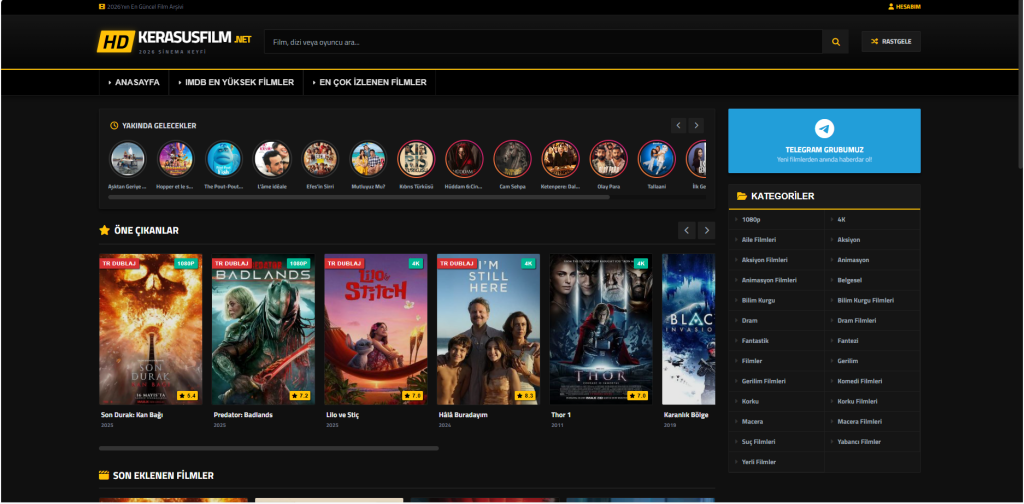The width and height of the screenshot is (1024, 504).
Task: Click the 7.2 rating badge on Badlands
Action: coord(300,396)
